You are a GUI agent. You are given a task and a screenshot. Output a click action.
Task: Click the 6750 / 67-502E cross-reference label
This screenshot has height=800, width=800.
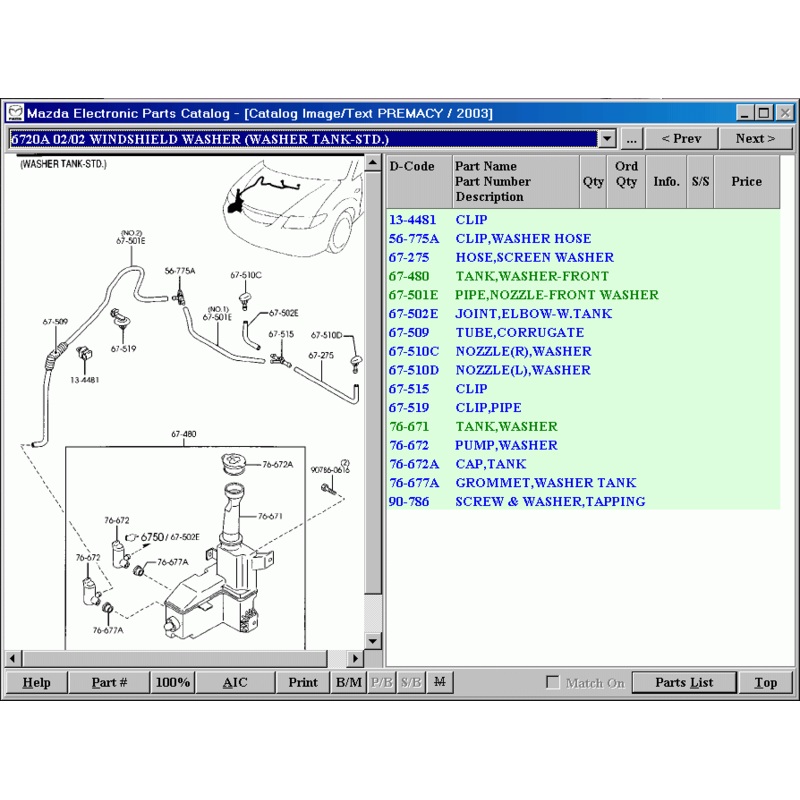point(170,537)
